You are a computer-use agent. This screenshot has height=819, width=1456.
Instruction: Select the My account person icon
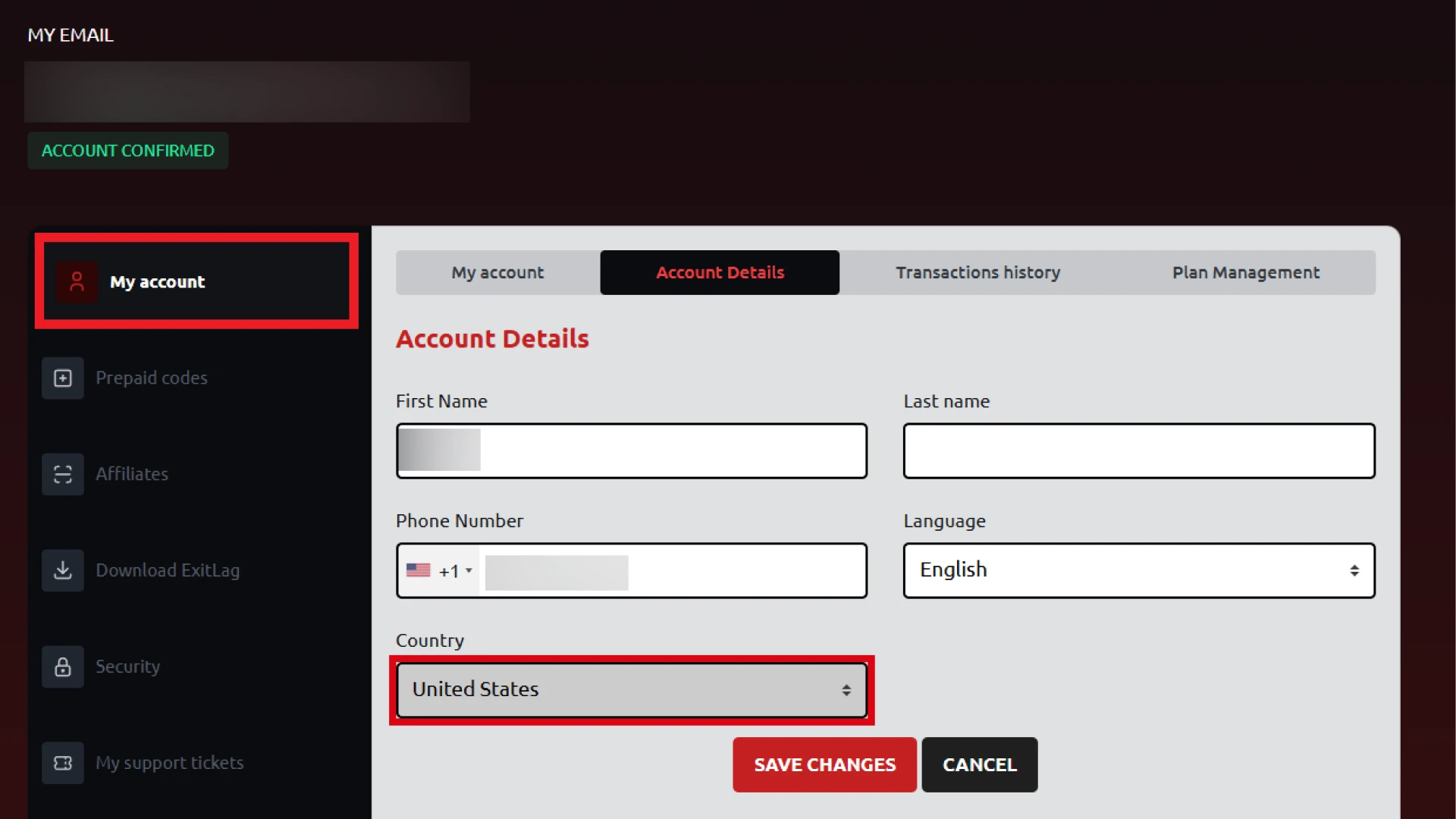(x=77, y=281)
